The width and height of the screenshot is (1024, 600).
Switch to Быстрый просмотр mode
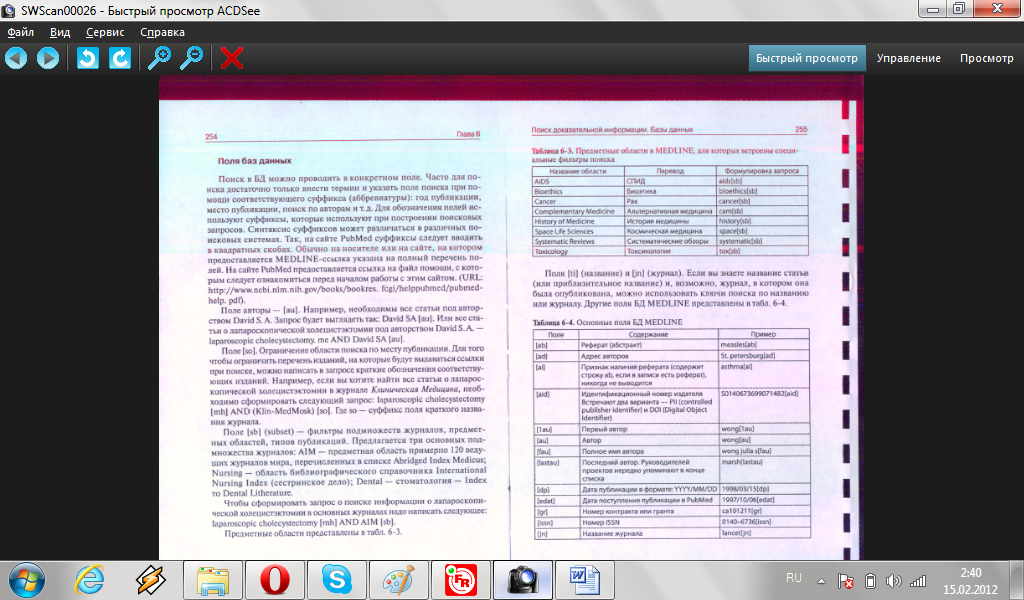807,58
